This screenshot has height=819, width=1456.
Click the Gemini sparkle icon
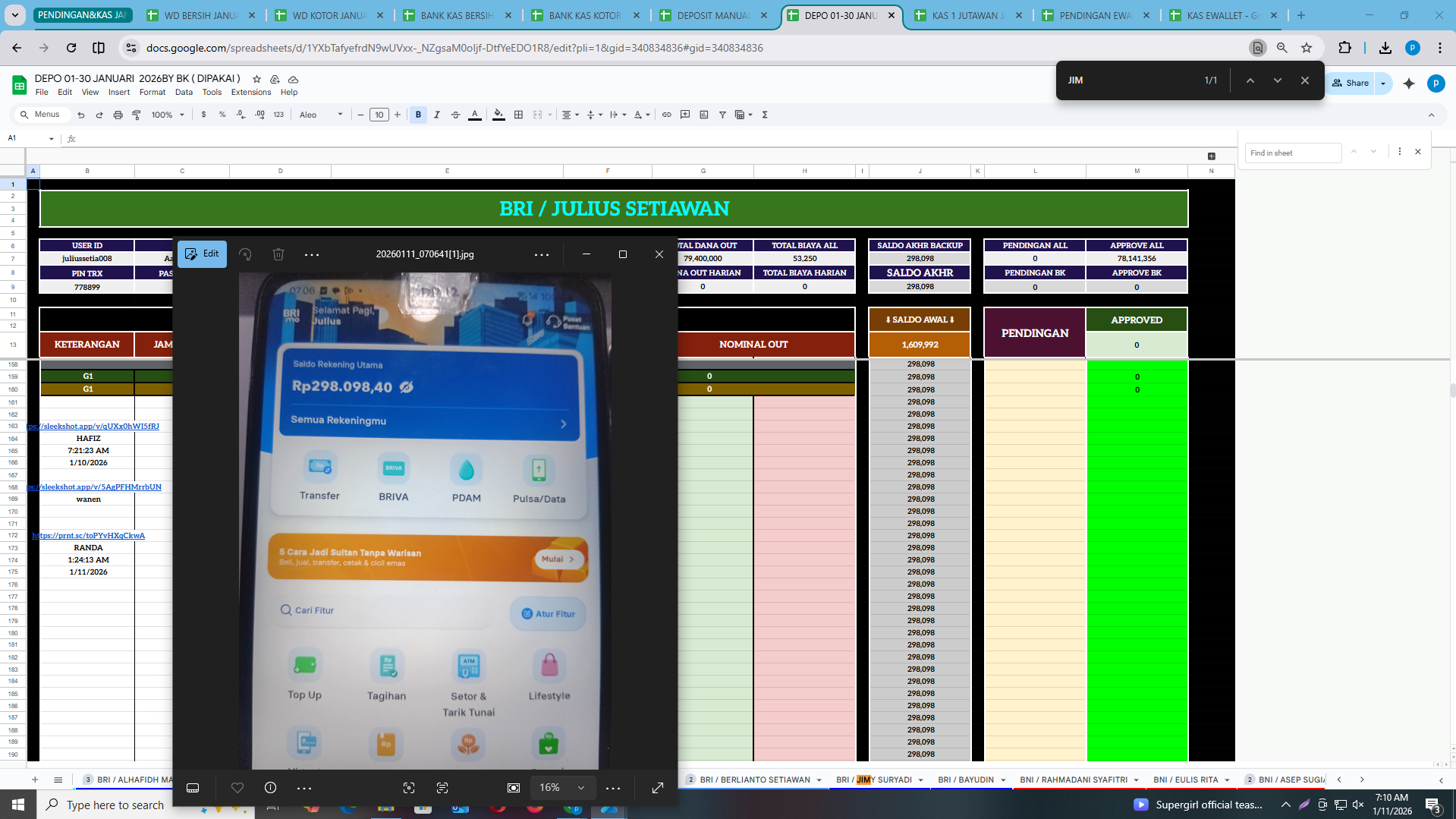[1409, 83]
